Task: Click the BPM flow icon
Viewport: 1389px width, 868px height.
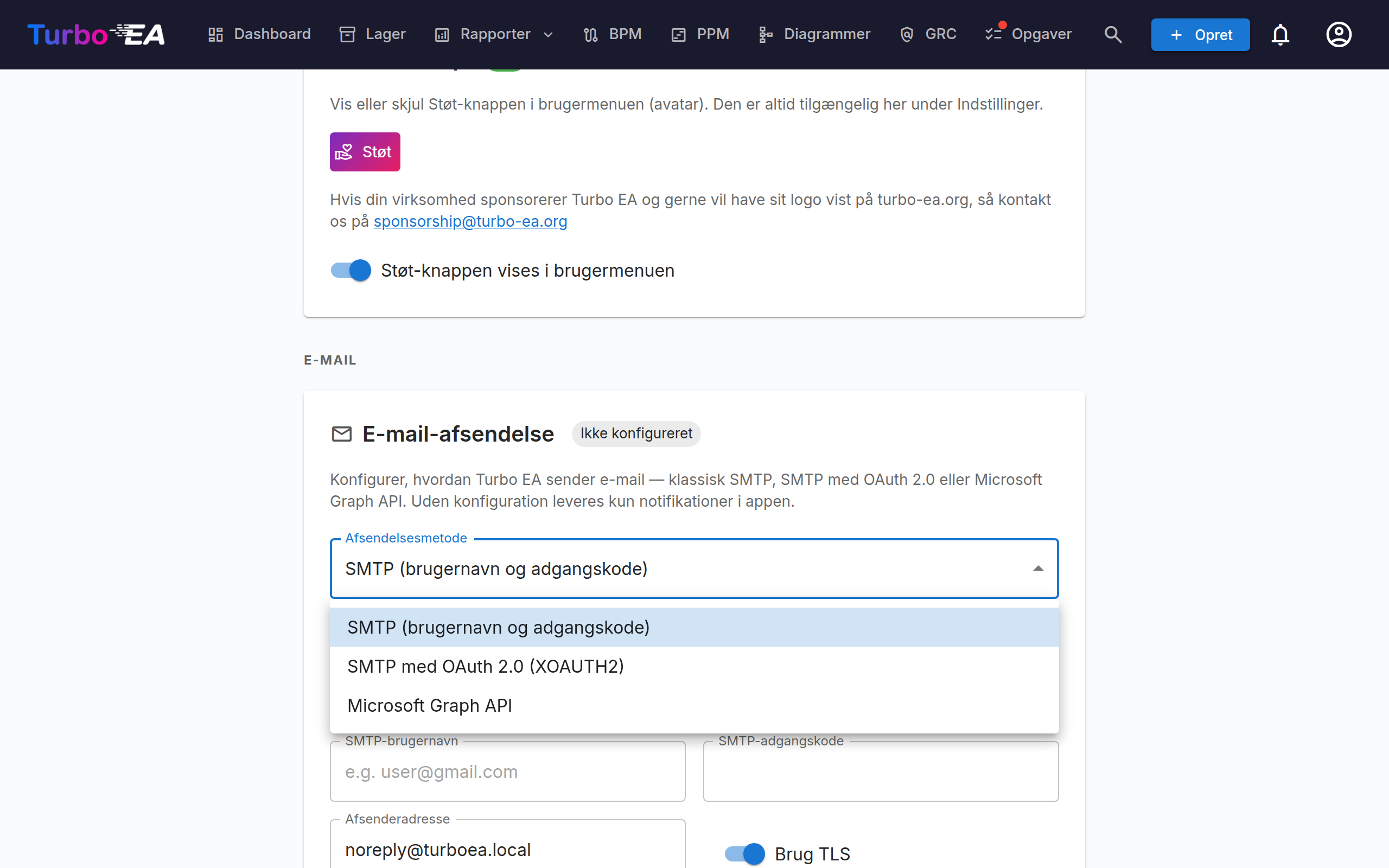Action: (591, 34)
